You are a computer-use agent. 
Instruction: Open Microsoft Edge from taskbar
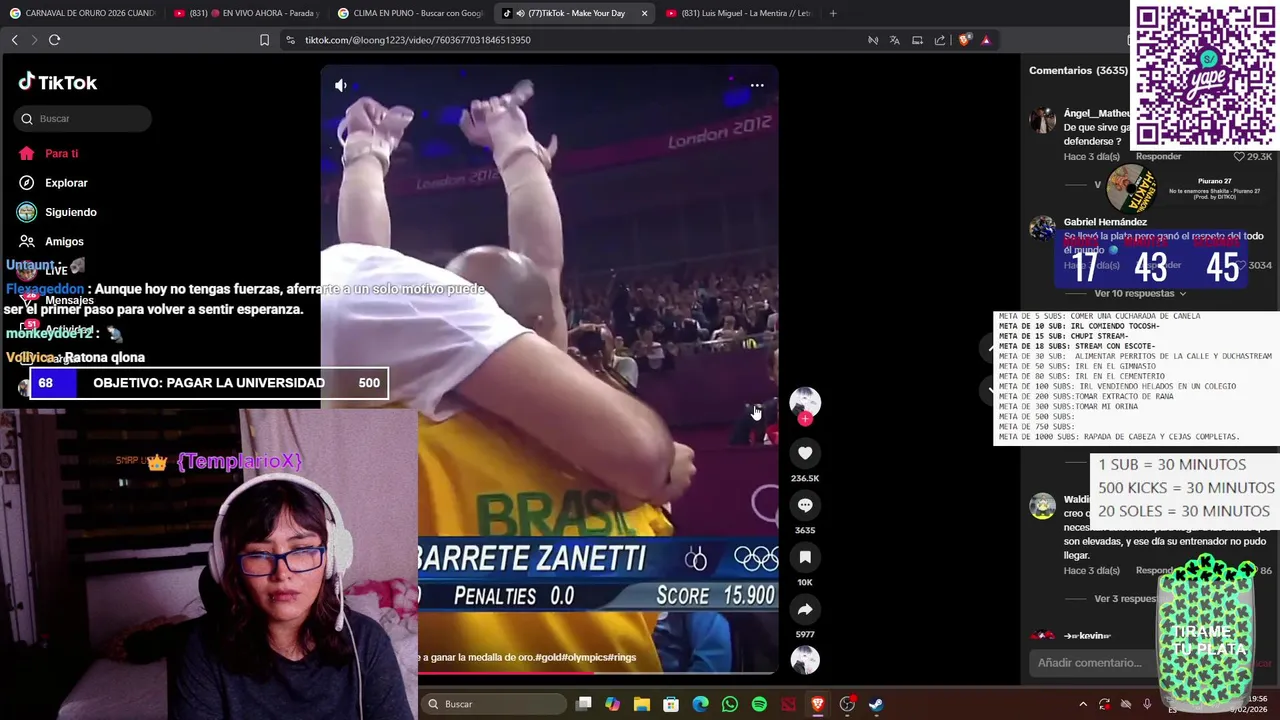700,704
